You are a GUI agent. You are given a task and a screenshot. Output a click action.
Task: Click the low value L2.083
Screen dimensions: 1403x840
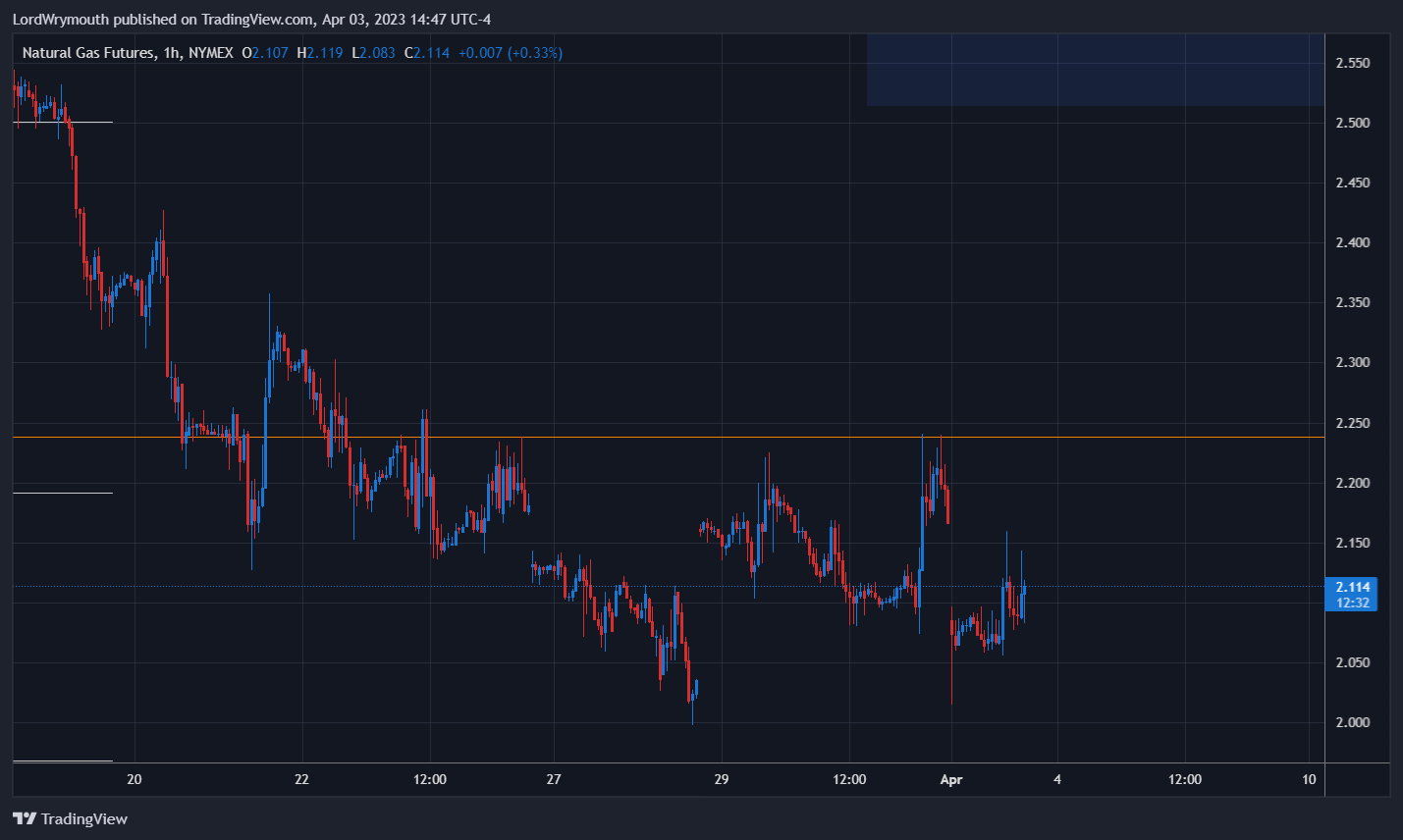(374, 53)
